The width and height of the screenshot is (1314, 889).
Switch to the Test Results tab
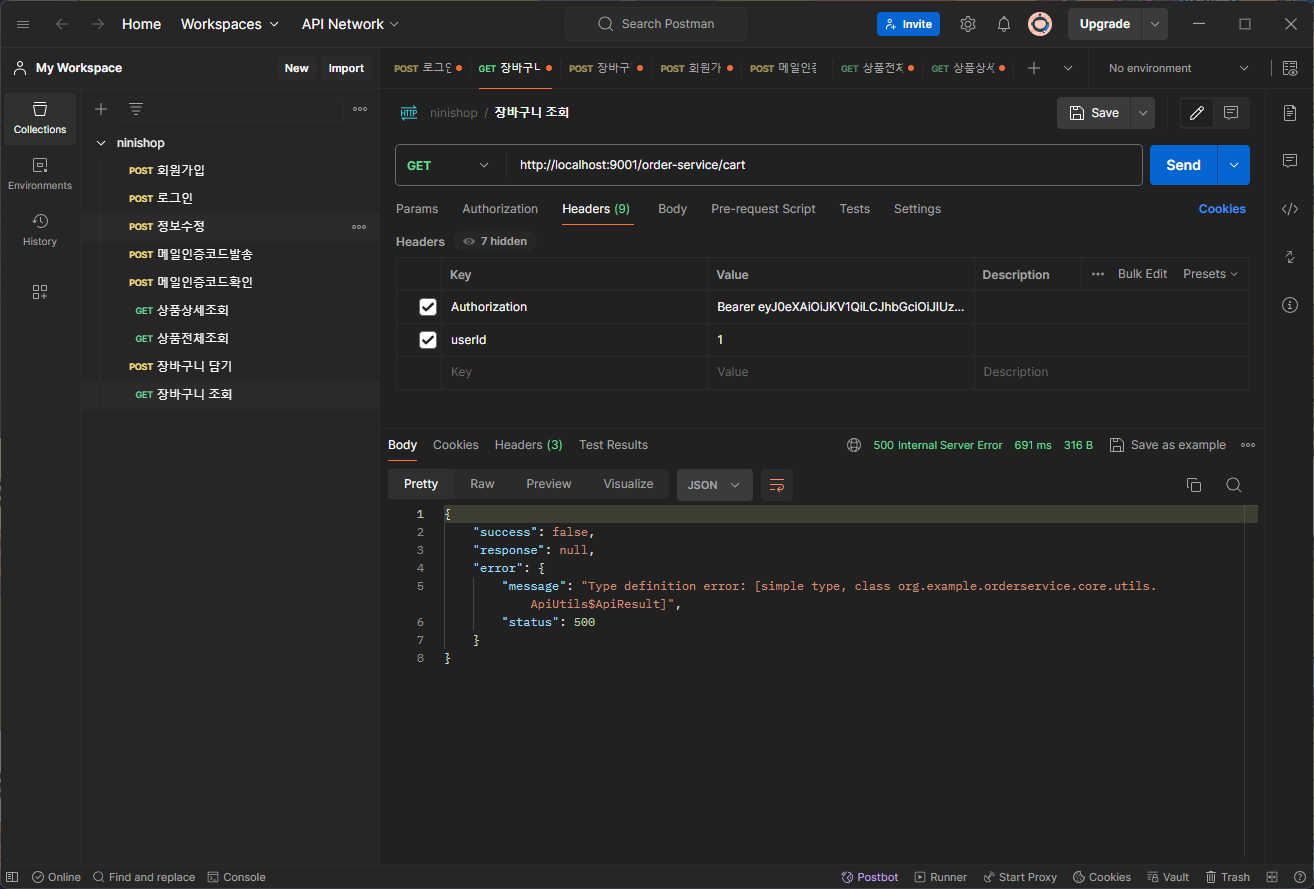[613, 445]
